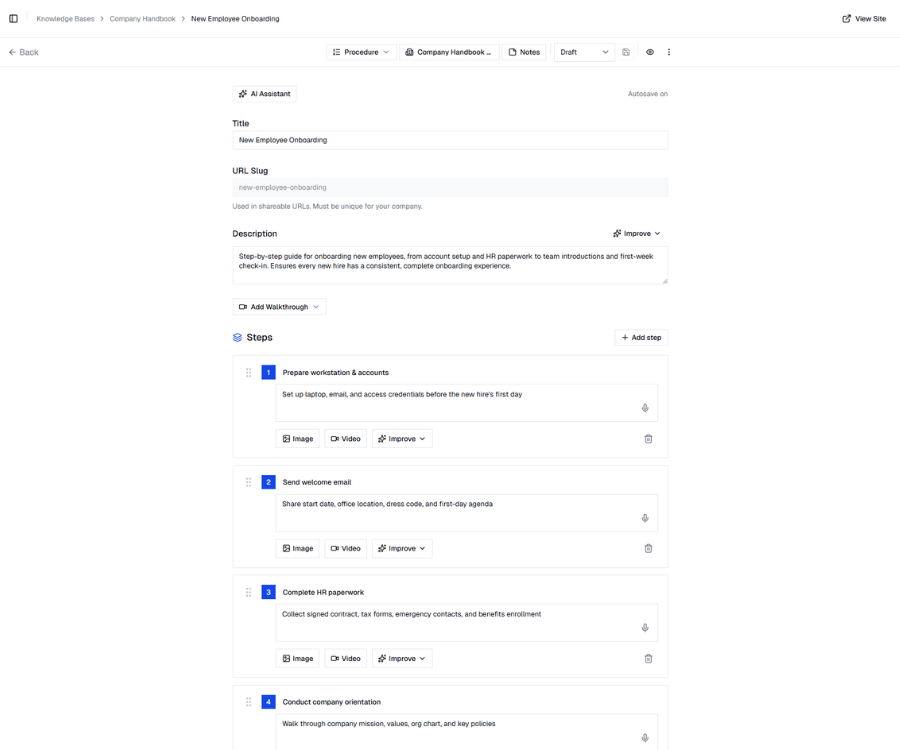Viewport: 900px width, 750px height.
Task: Click View Site link
Action: pos(864,19)
